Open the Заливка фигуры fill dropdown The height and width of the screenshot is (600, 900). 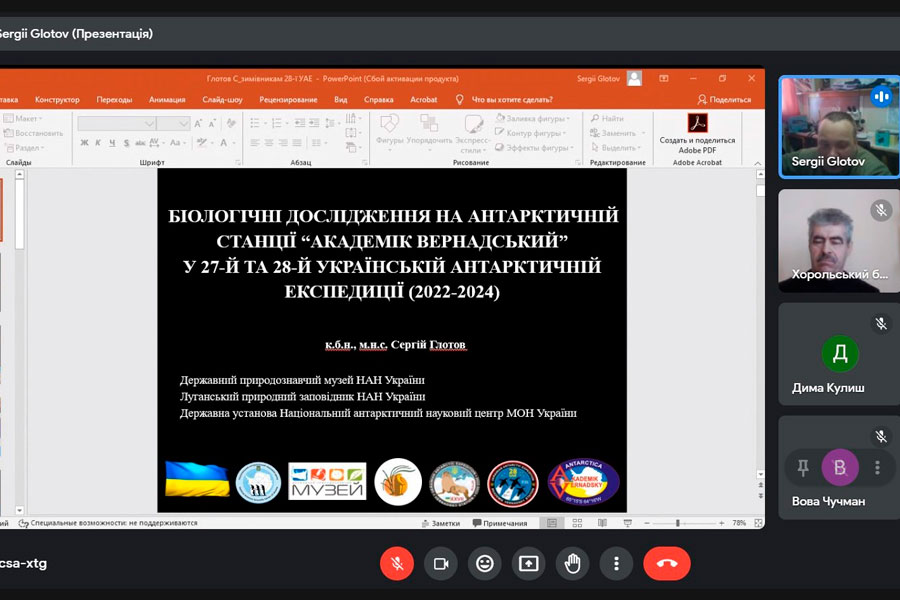pyautogui.click(x=533, y=118)
